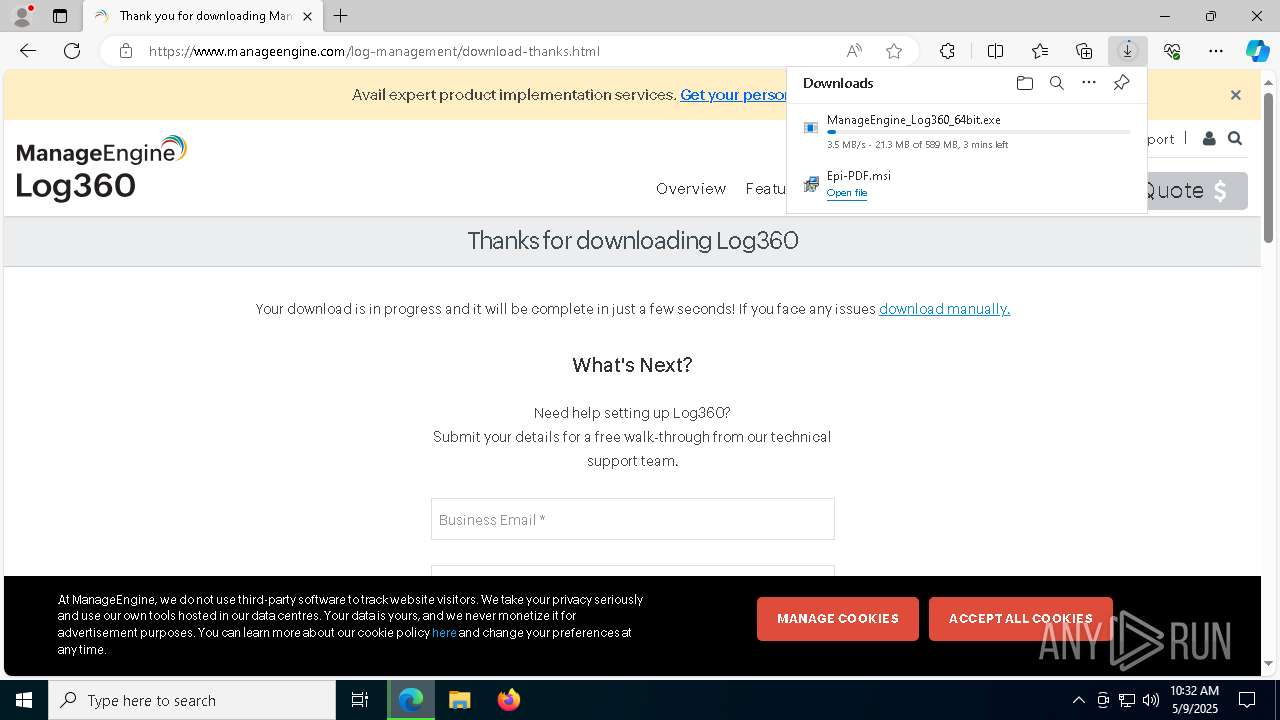Click the page vertical scrollbar thumb
The height and width of the screenshot is (720, 1280).
point(1269,168)
